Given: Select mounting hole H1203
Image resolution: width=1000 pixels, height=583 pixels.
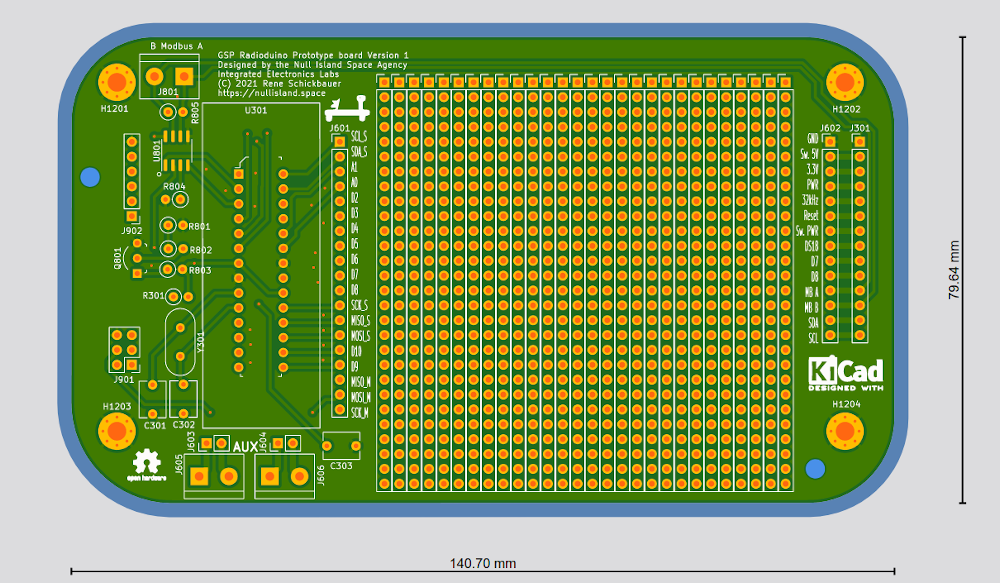Looking at the screenshot, I should (x=117, y=431).
